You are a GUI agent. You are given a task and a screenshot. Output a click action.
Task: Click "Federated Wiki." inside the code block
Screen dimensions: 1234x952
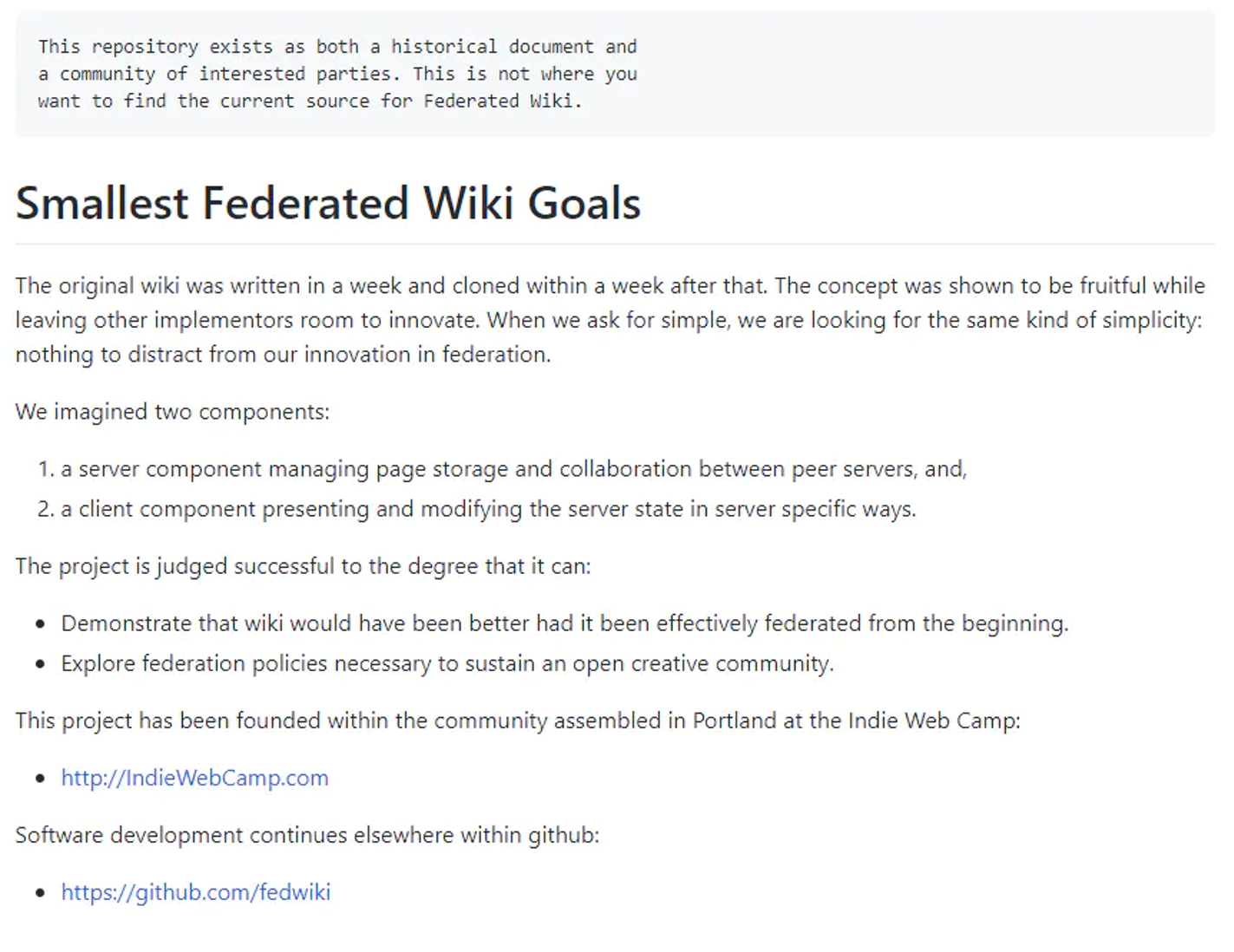[502, 101]
